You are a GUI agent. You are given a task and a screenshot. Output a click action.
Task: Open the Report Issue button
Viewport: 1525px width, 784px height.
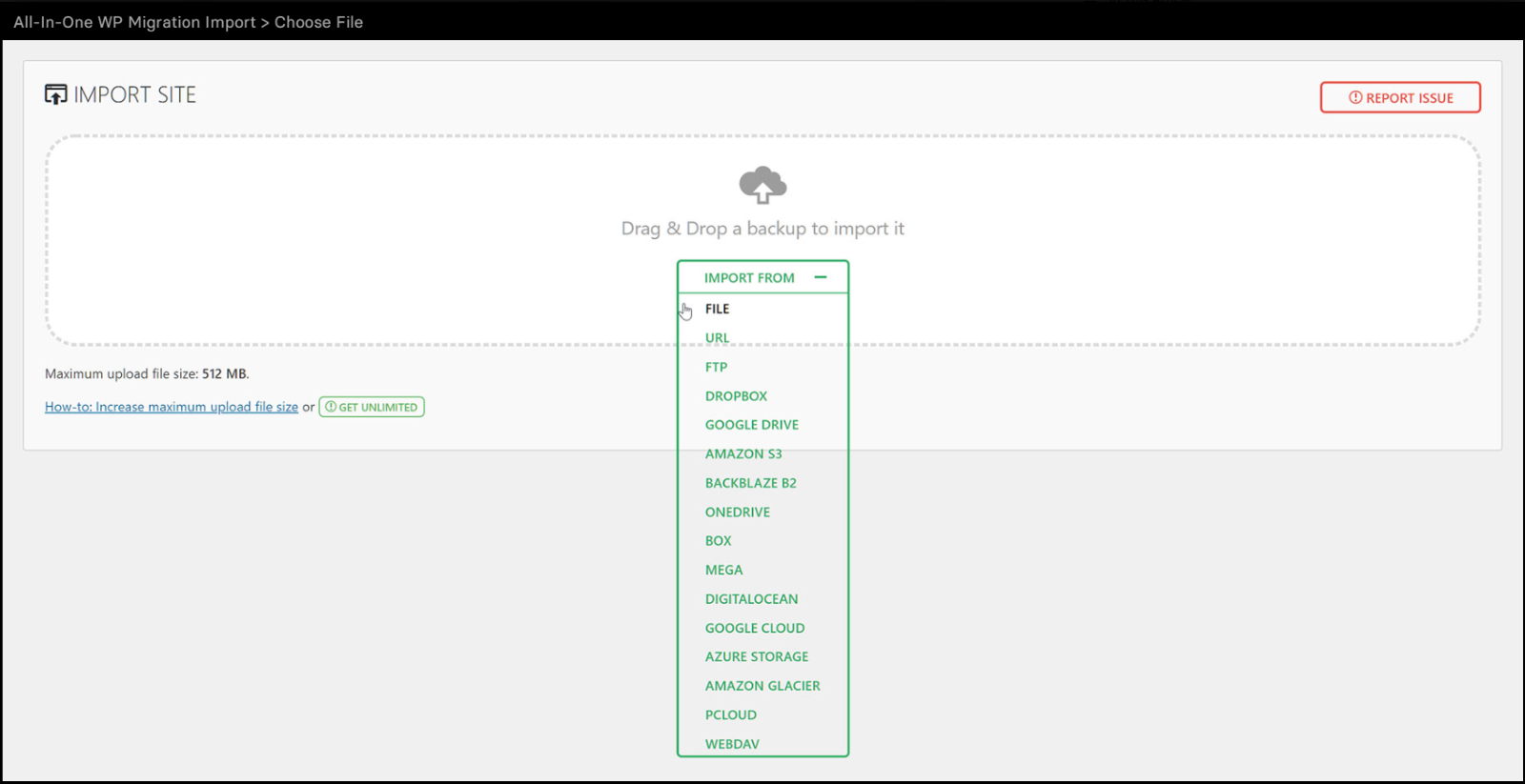[x=1400, y=97]
